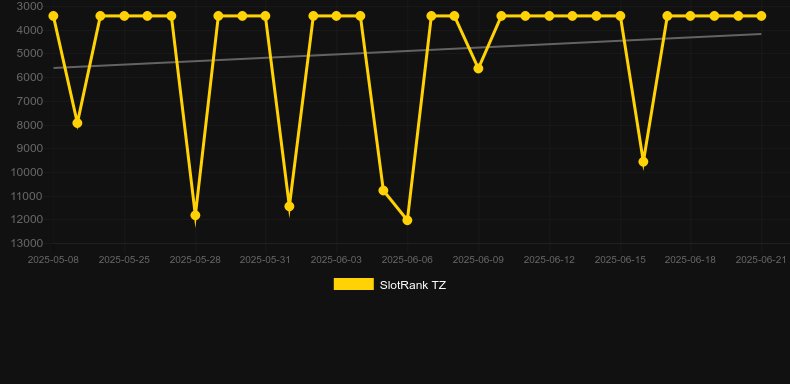Click the 2025-06-06 x-axis date label

(407, 260)
